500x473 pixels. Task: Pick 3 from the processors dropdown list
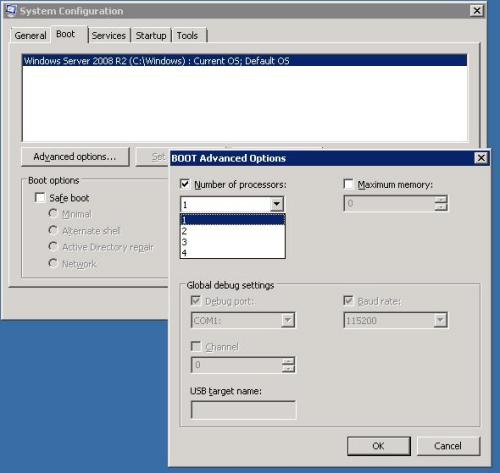(233, 242)
